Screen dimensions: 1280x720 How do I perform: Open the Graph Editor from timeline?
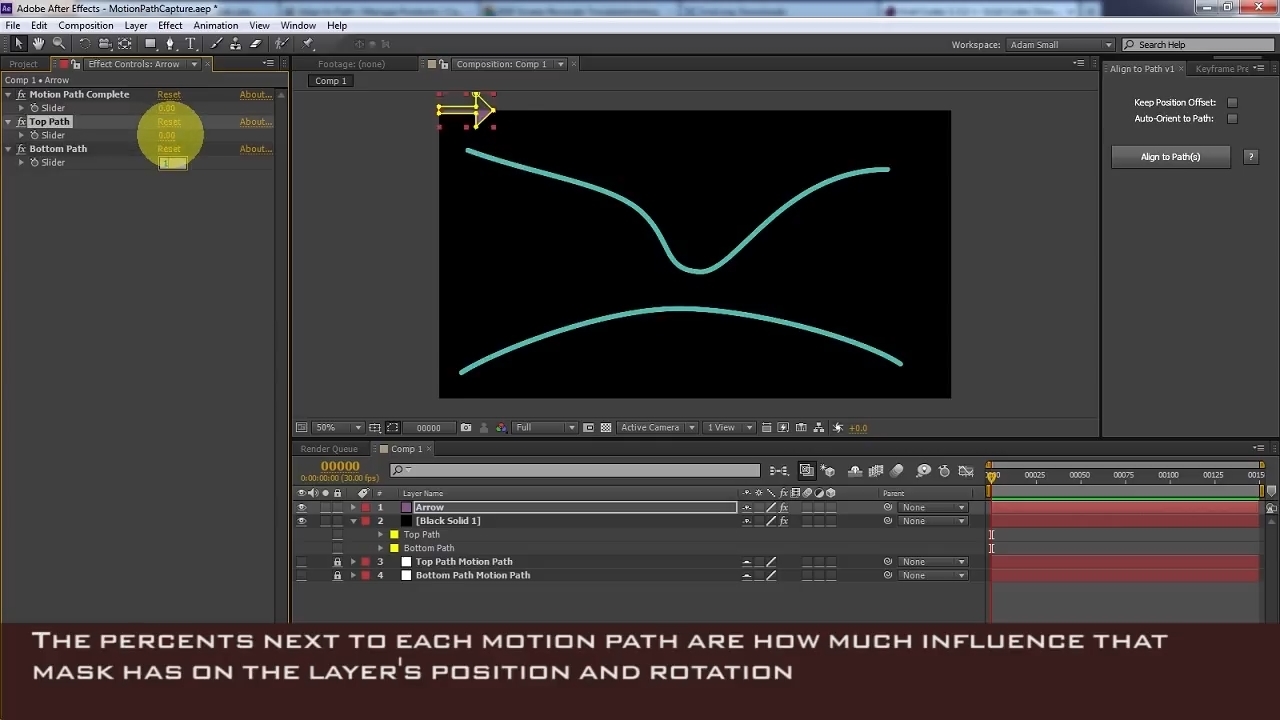(966, 471)
